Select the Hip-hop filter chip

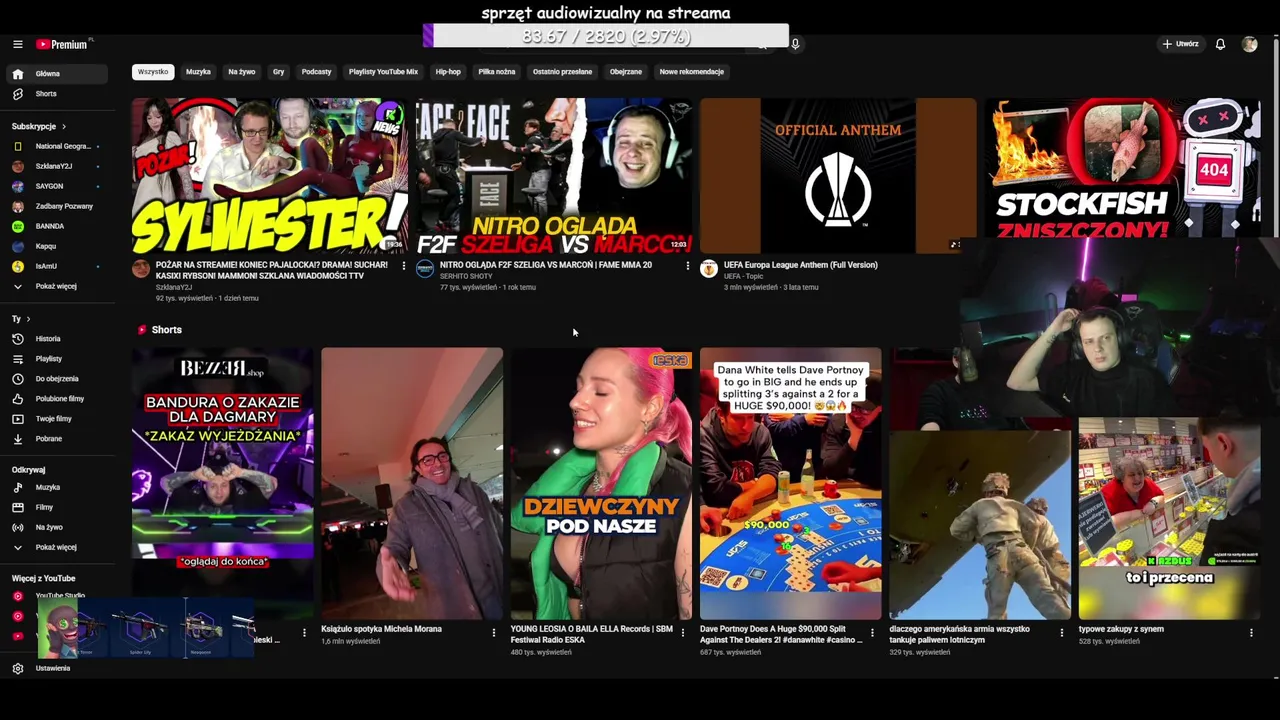point(448,72)
